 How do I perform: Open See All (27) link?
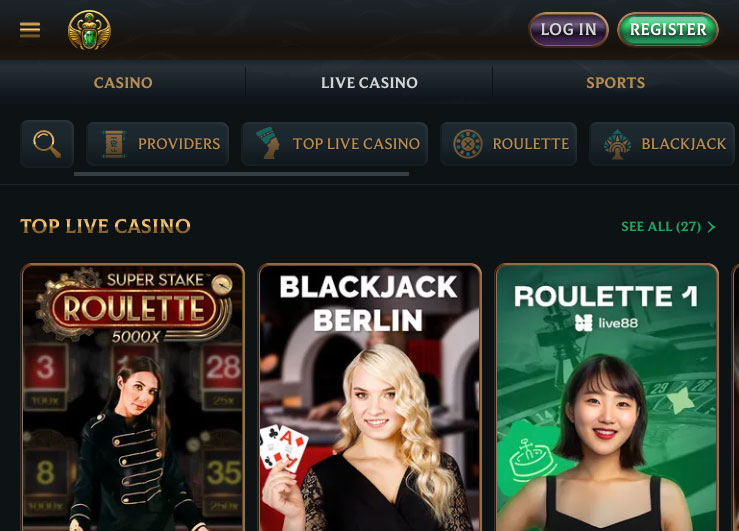pos(668,227)
